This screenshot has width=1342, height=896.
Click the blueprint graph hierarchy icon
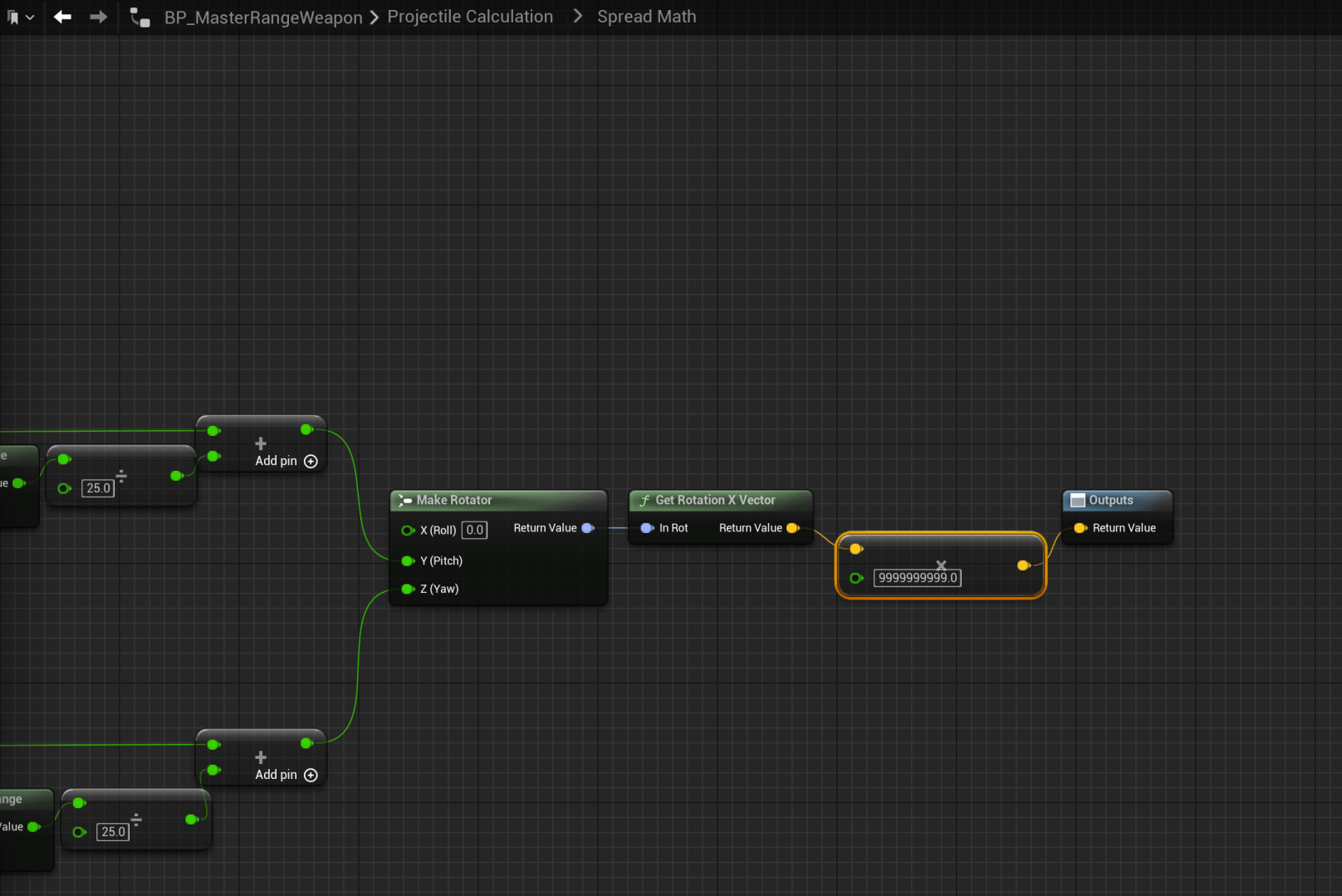click(140, 17)
